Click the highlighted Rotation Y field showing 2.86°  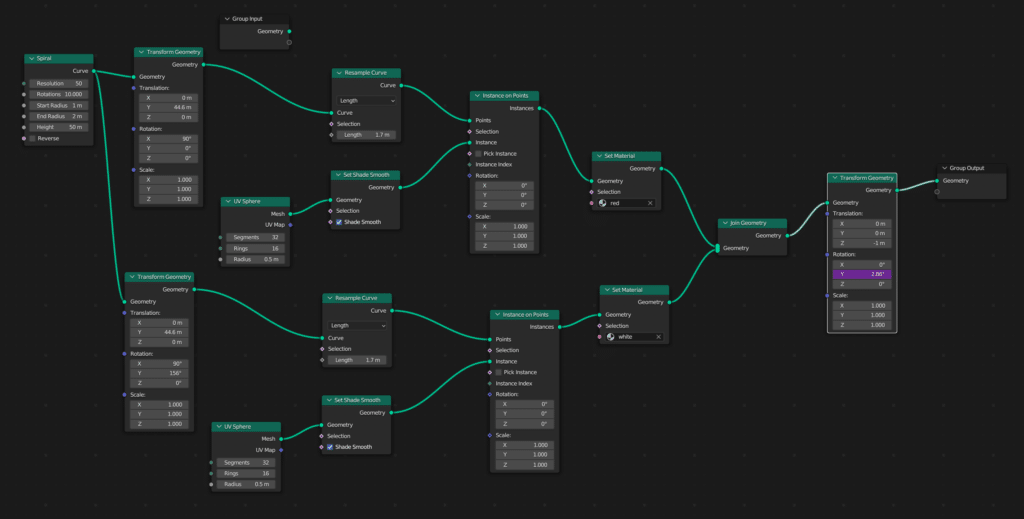[x=862, y=274]
